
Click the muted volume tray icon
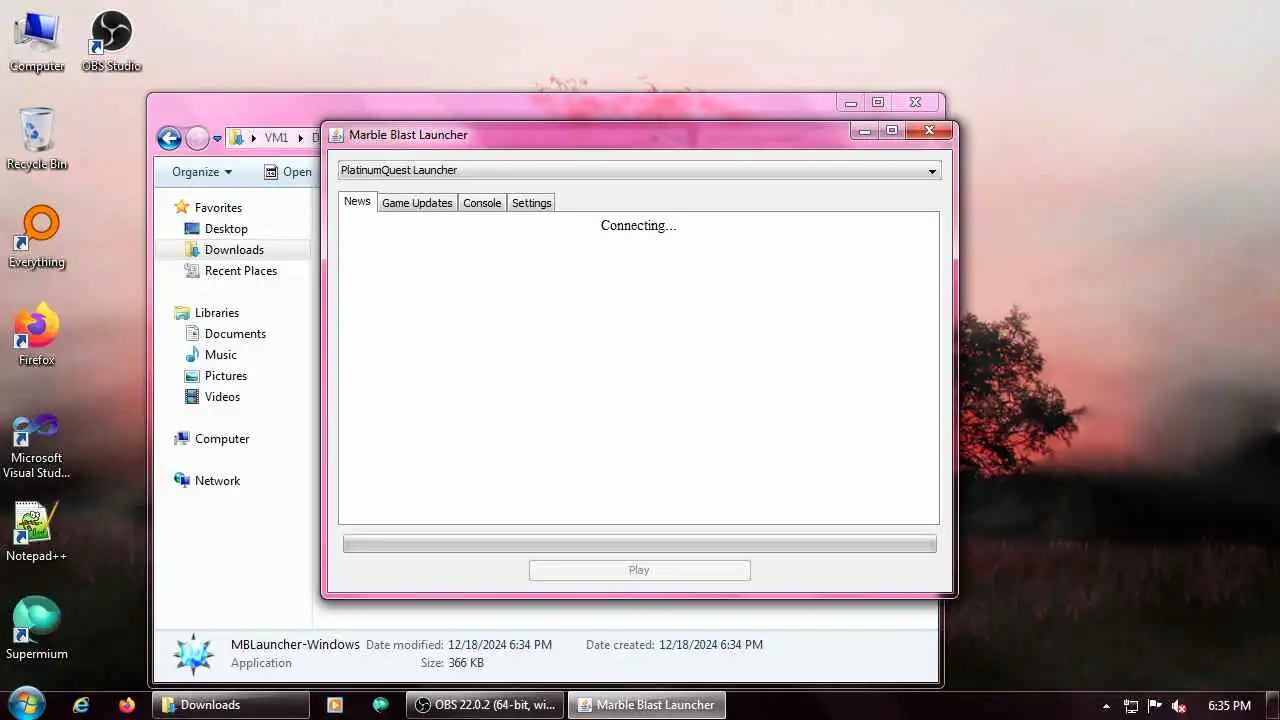1180,705
